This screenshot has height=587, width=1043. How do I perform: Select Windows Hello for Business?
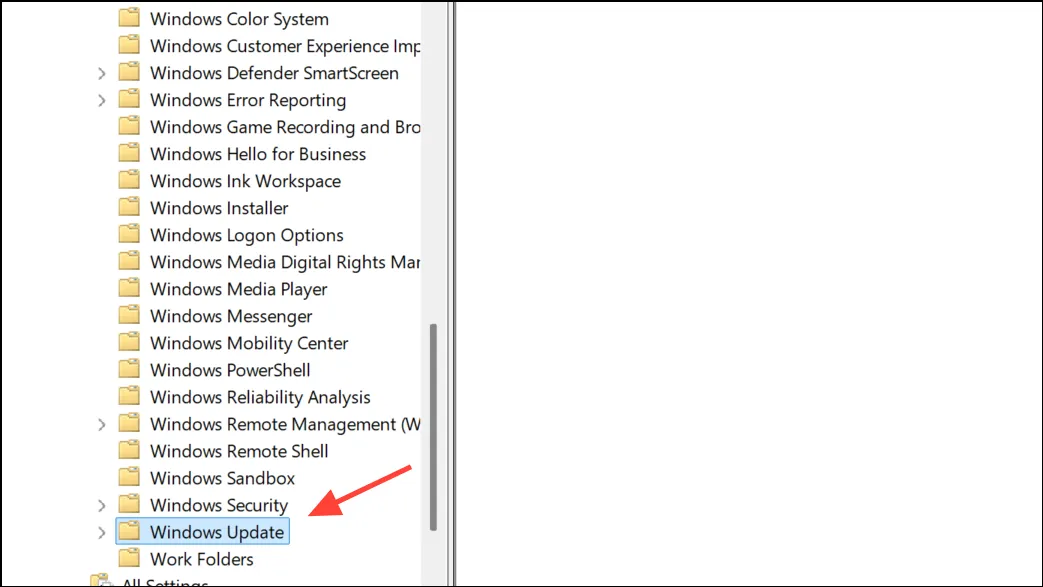tap(258, 154)
